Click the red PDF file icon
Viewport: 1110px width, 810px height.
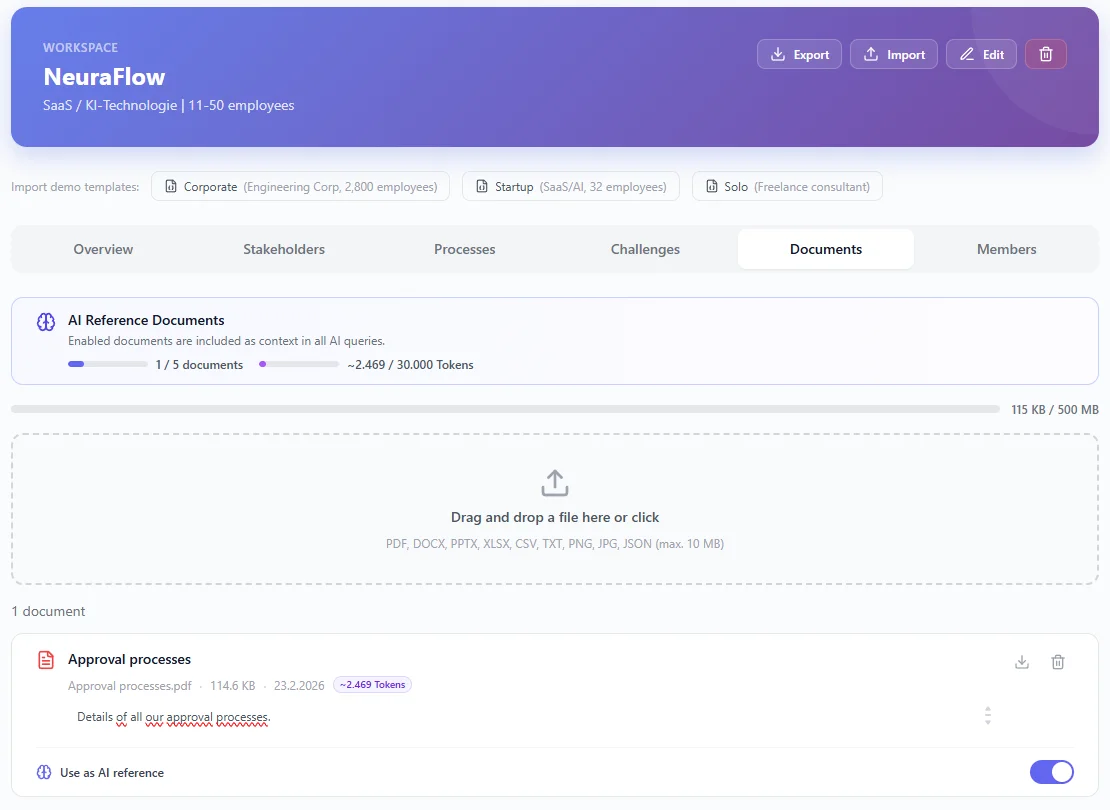tap(45, 660)
